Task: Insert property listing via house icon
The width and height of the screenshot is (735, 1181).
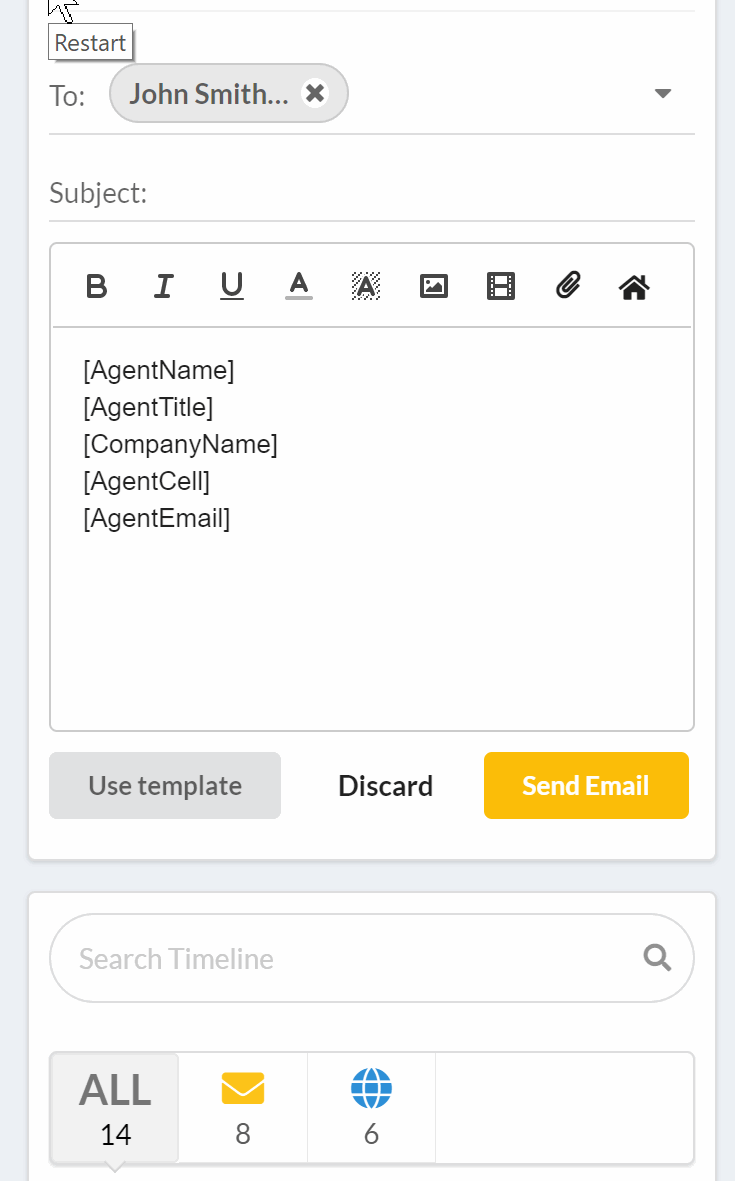Action: pyautogui.click(x=635, y=287)
